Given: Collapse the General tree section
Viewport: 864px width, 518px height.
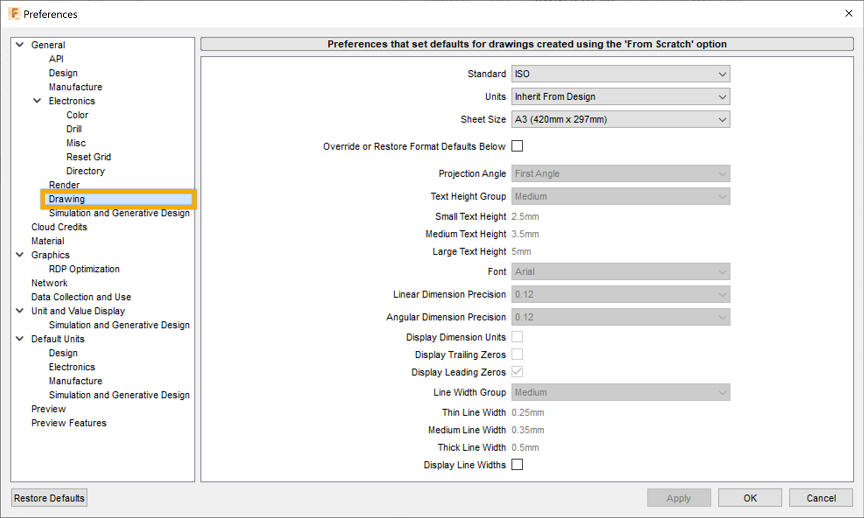Looking at the screenshot, I should 20,45.
